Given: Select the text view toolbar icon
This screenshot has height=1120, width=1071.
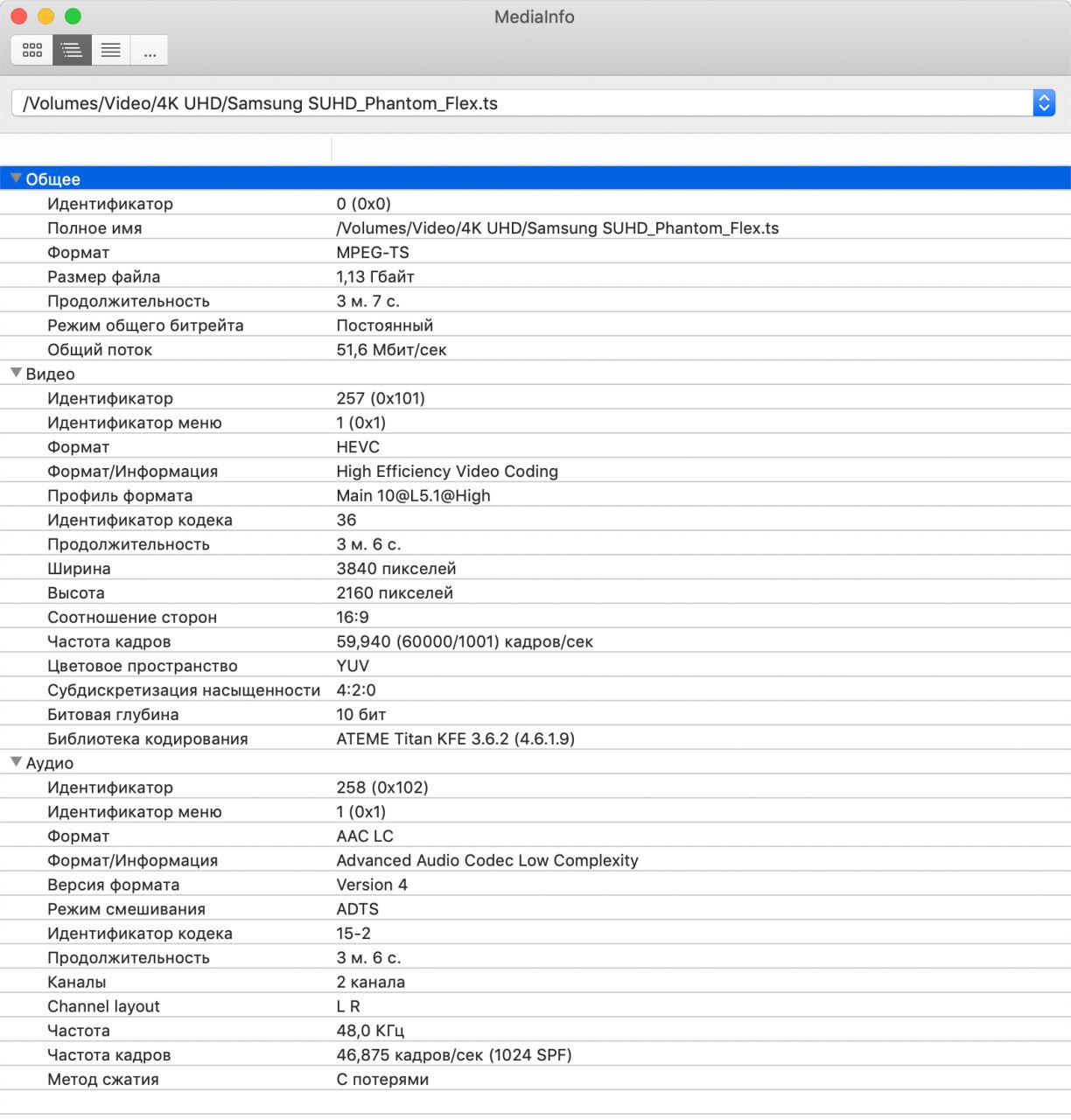Looking at the screenshot, I should [x=111, y=51].
